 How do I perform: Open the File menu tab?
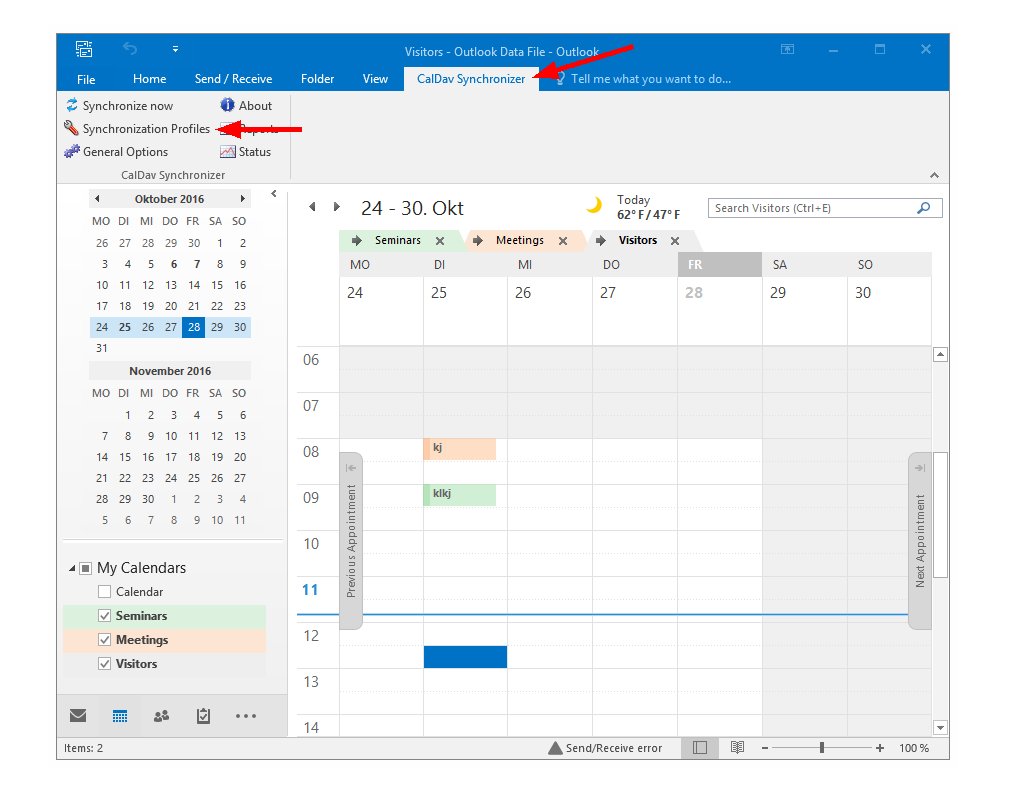coord(86,79)
